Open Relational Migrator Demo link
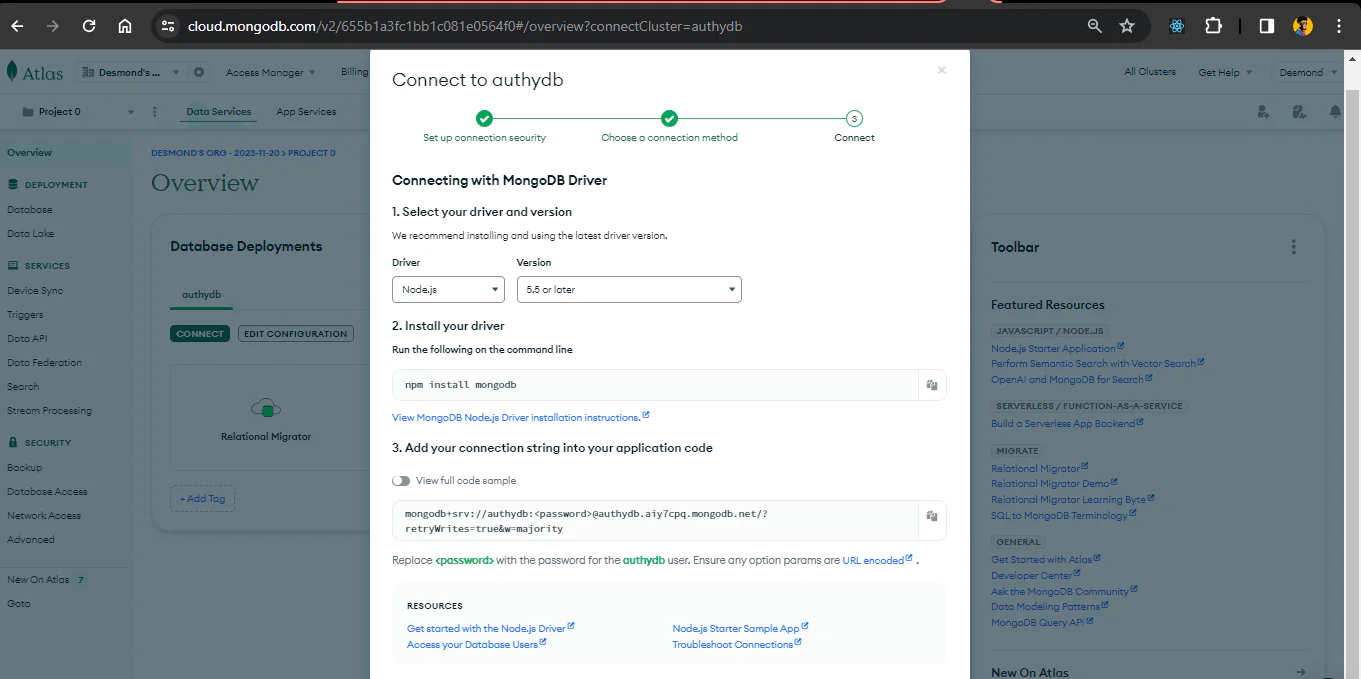Screen dimensions: 1361x679 [x=1055, y=484]
